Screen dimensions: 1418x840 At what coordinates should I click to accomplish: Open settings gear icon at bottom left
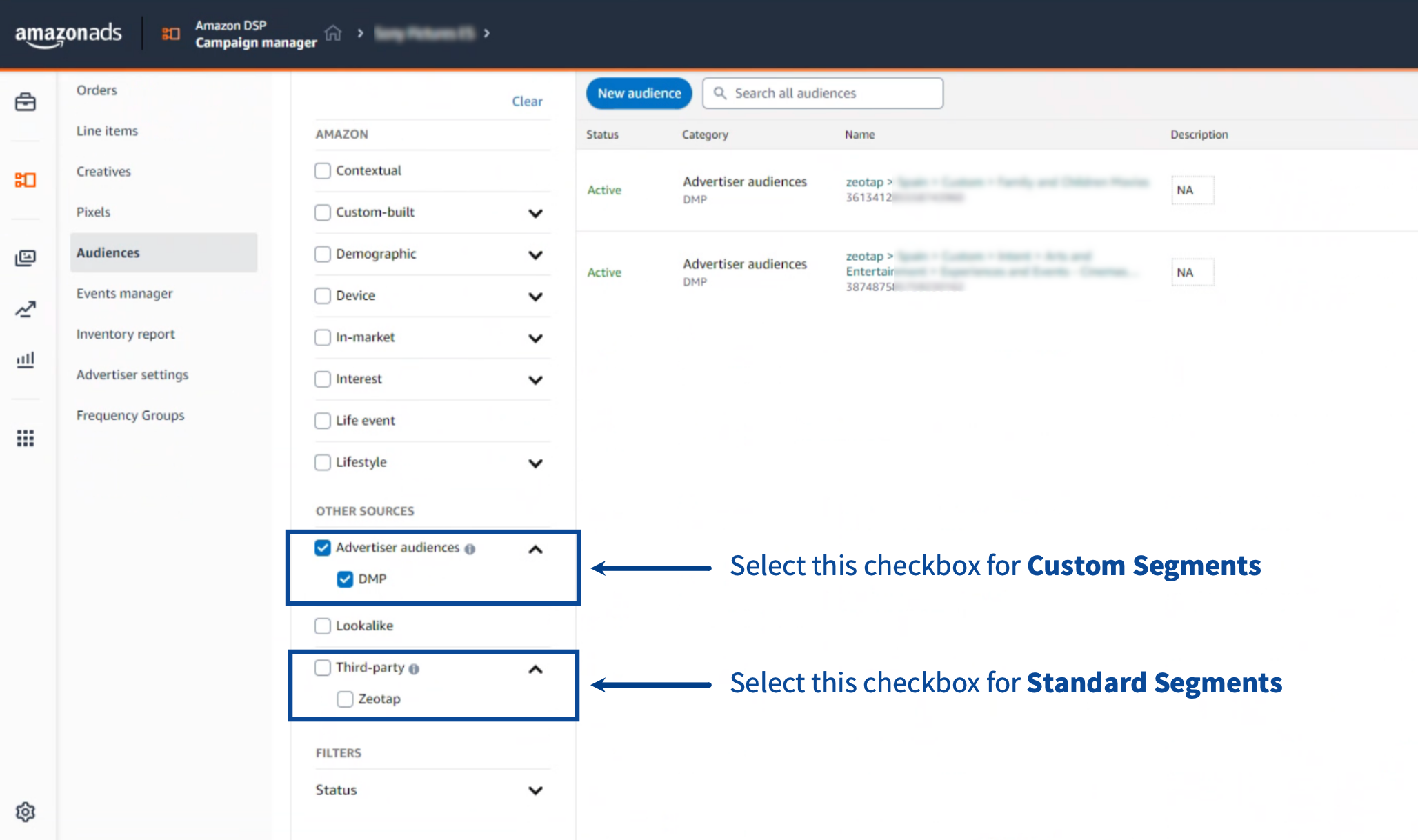click(26, 812)
